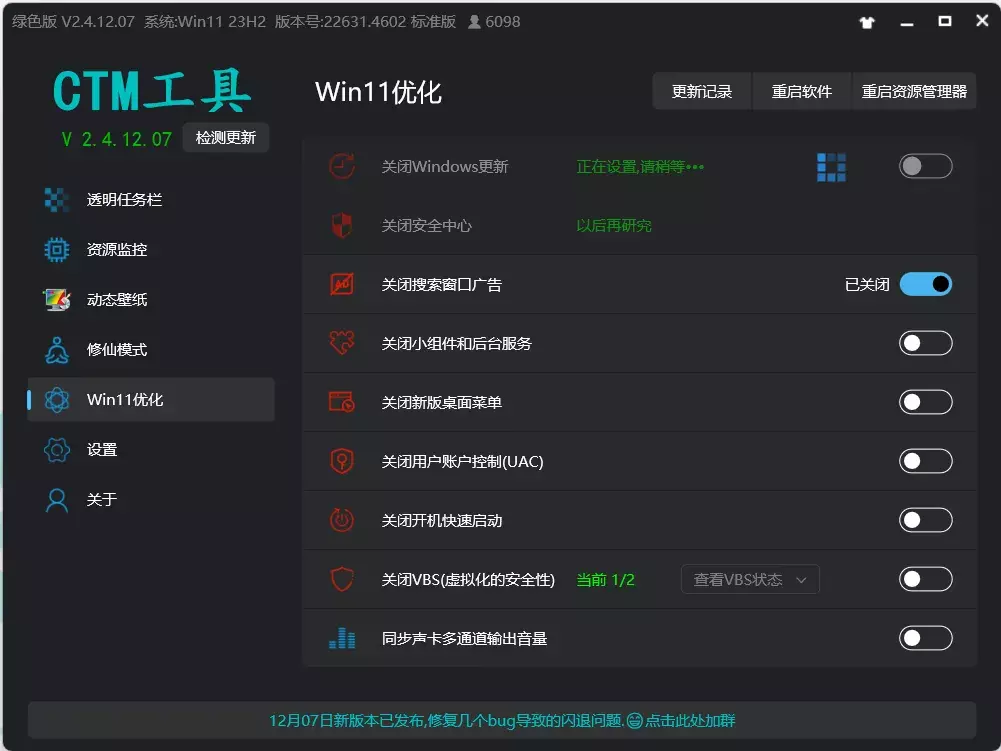Click the shield icon for 关闭VBS

[342, 579]
